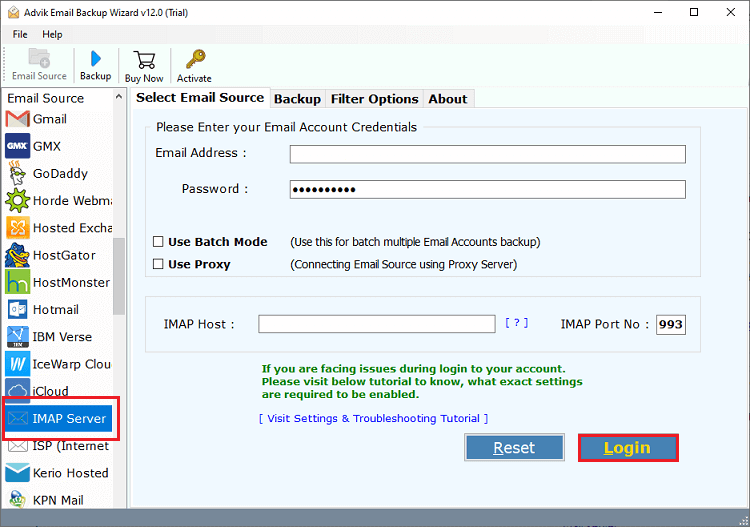Click the app icon in title bar
Screen dimensions: 750x527
[14, 12]
